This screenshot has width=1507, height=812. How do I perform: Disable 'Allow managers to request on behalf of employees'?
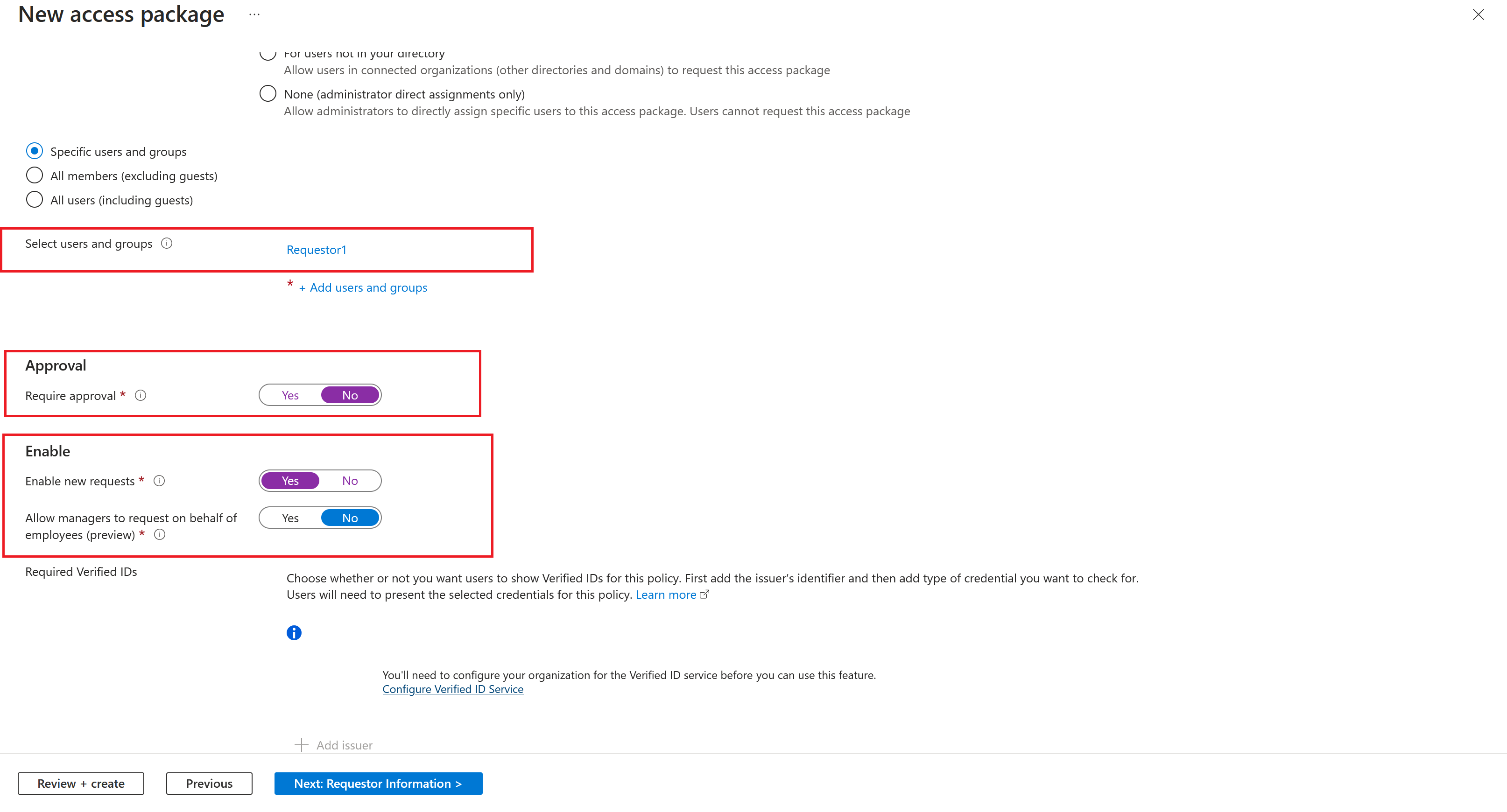point(349,517)
